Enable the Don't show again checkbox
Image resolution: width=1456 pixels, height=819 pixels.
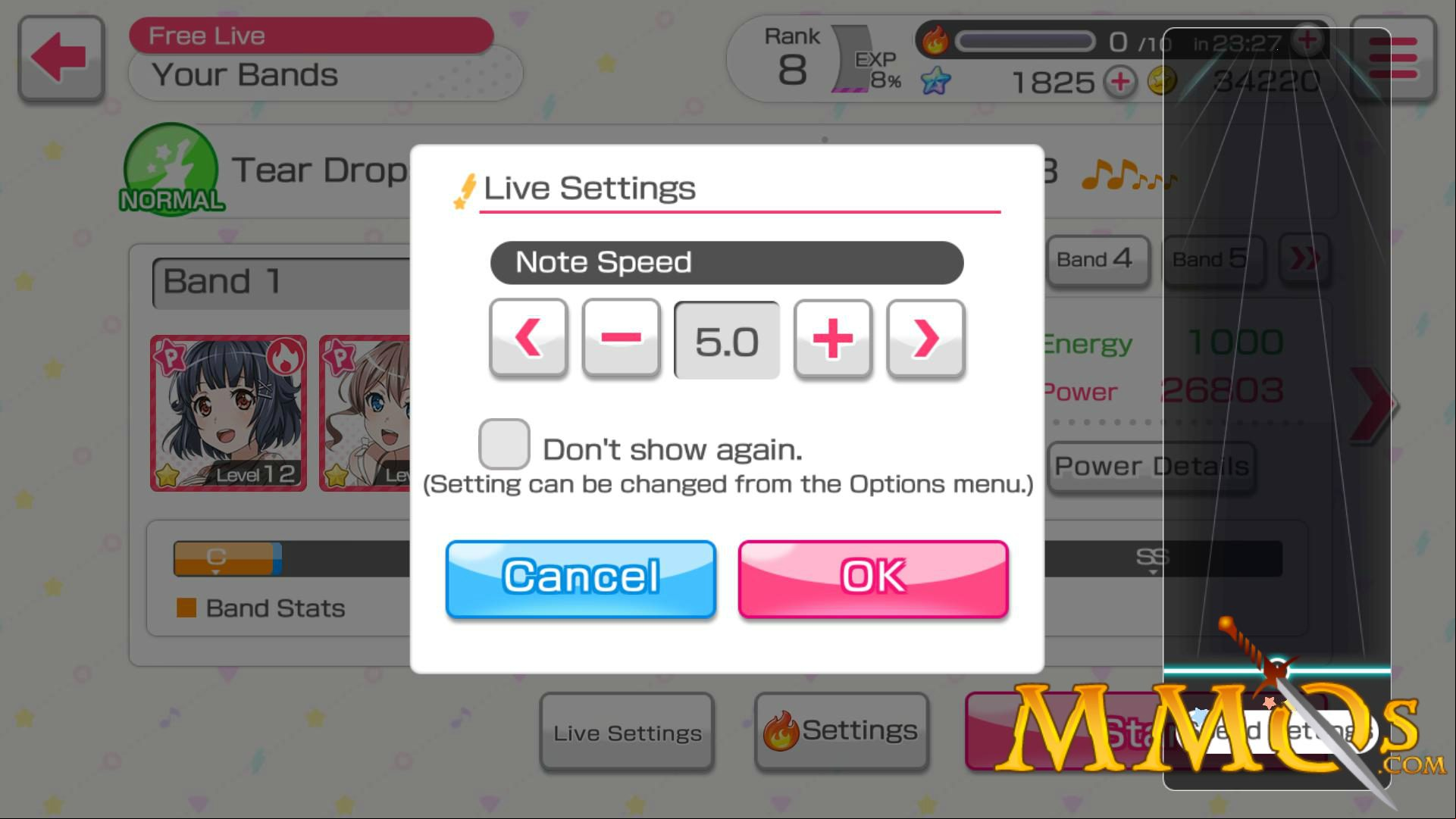504,444
